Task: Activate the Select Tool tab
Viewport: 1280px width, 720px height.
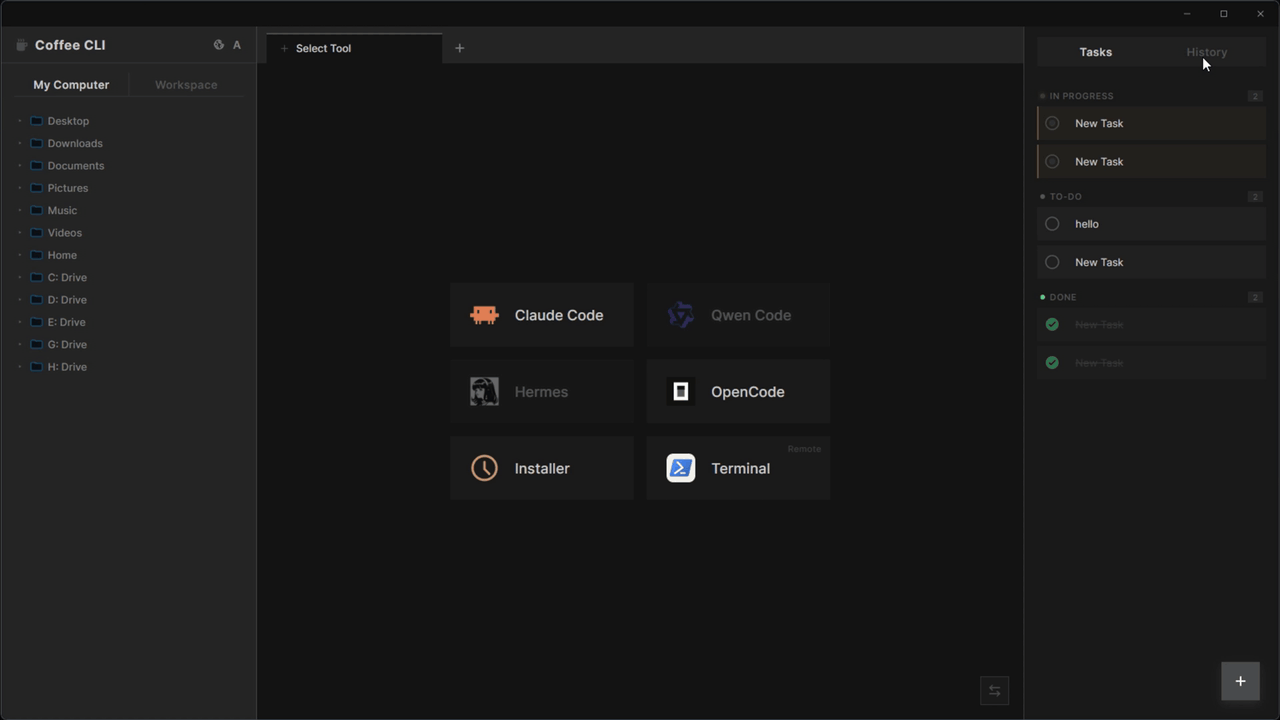Action: pyautogui.click(x=354, y=48)
